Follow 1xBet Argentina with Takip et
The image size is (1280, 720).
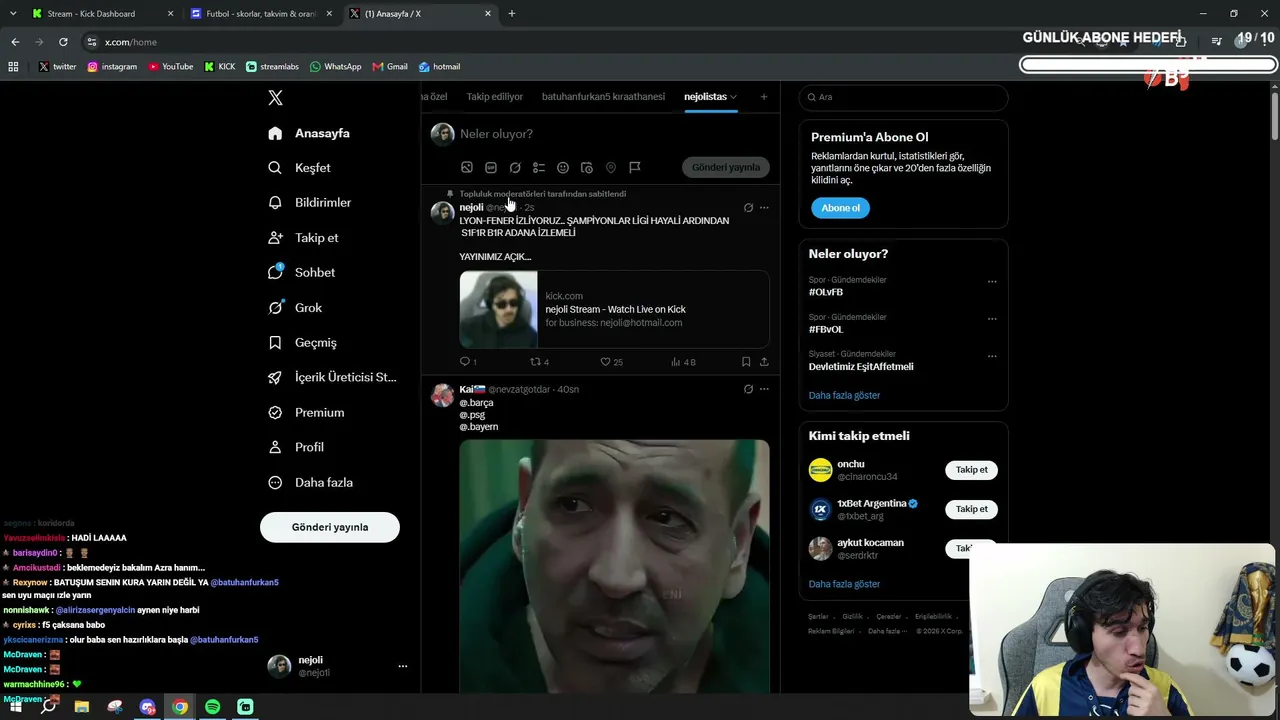pos(971,509)
